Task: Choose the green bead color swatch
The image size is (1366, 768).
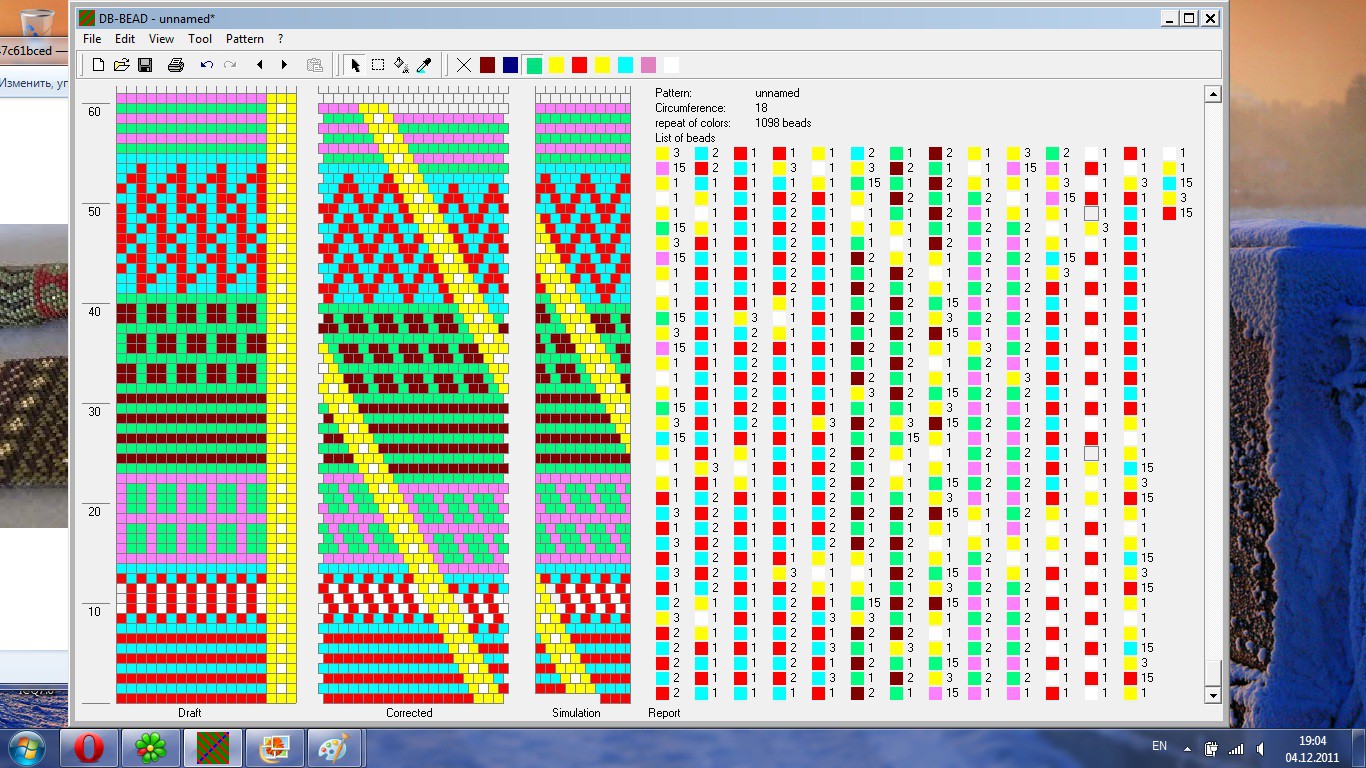Action: click(534, 65)
